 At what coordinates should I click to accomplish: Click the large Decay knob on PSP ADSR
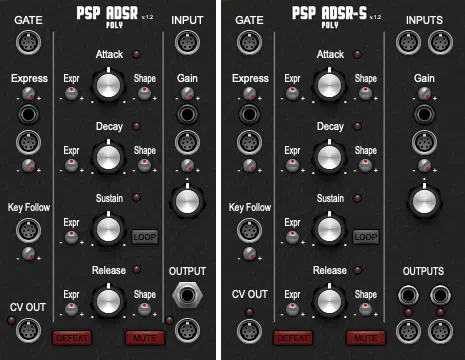click(x=108, y=157)
